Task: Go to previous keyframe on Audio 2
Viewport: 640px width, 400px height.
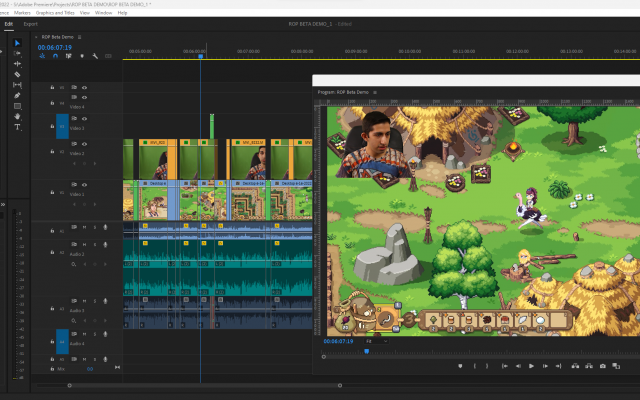Action: [84, 264]
